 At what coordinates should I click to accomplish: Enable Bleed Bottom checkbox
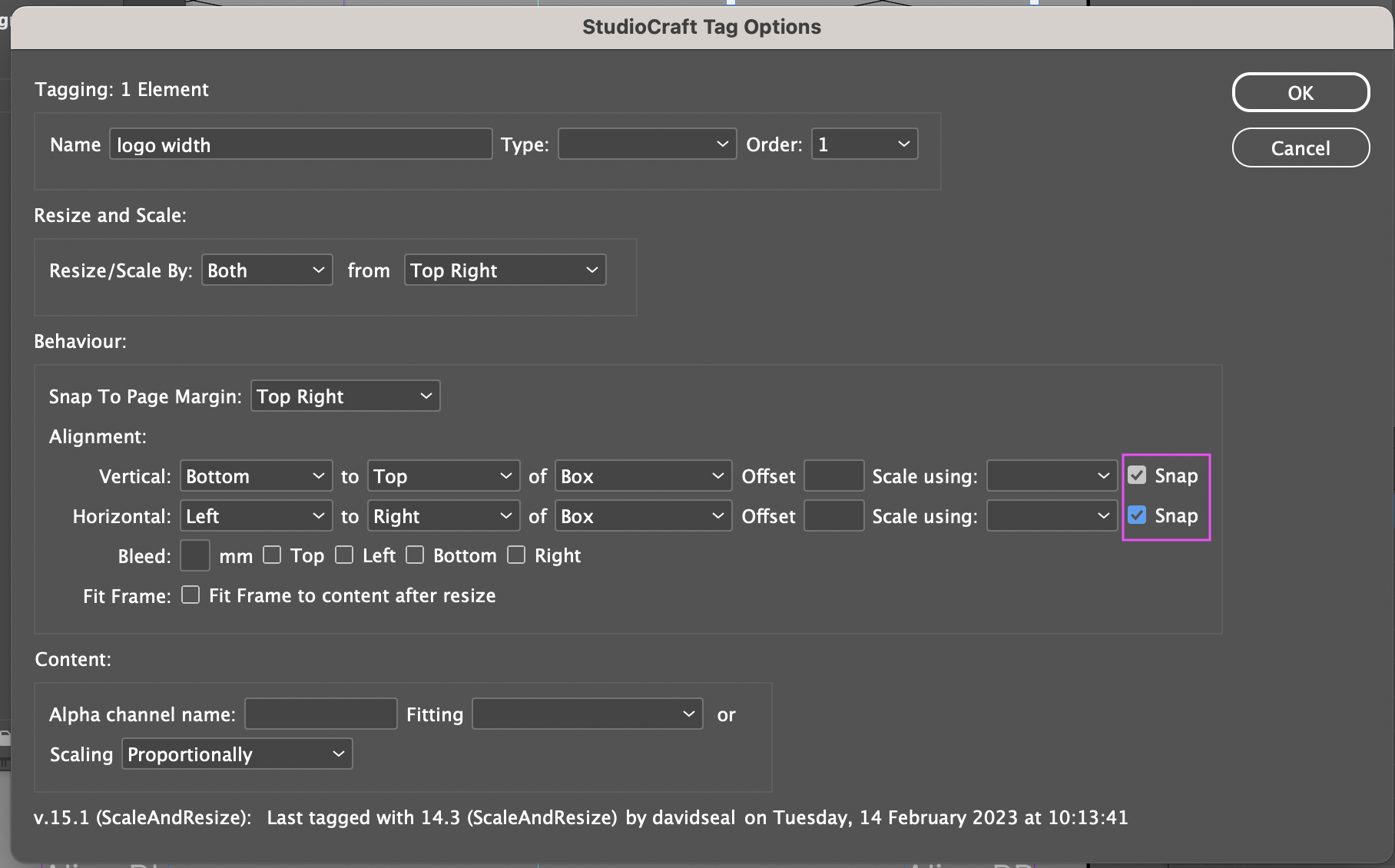pyautogui.click(x=415, y=555)
